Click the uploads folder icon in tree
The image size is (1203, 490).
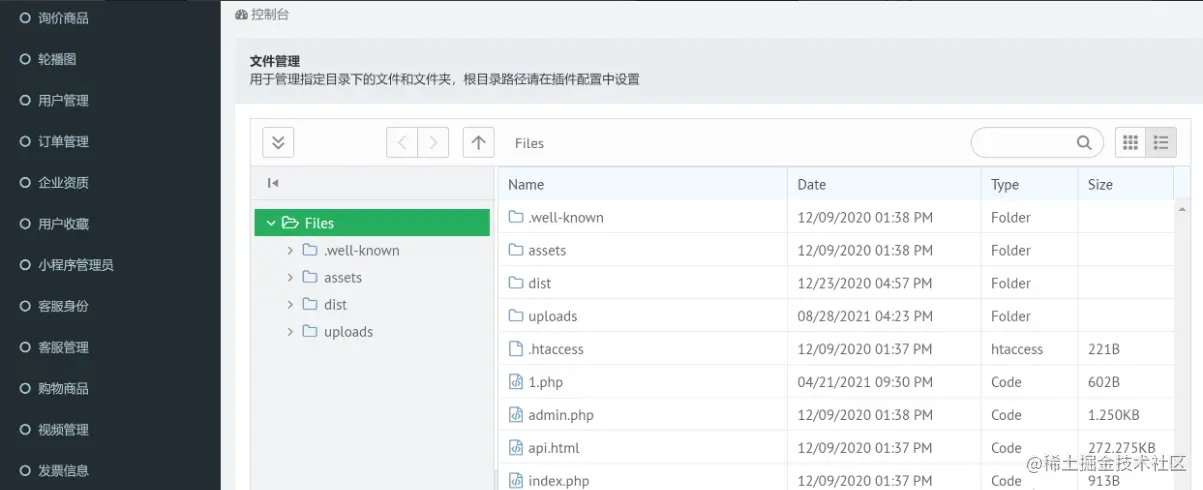tap(310, 331)
